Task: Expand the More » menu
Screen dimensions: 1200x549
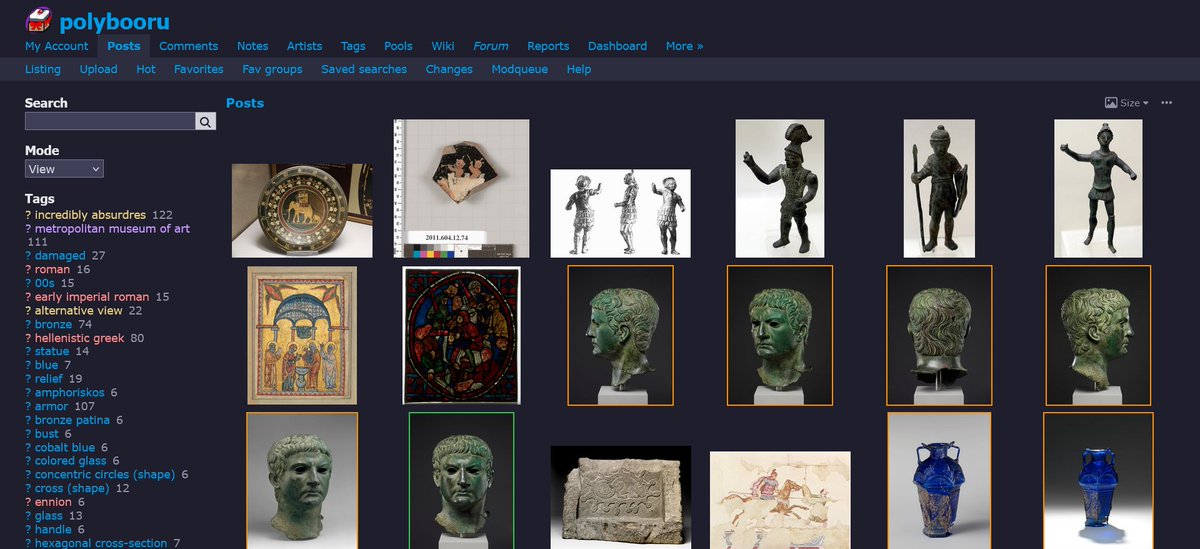Action: click(684, 46)
